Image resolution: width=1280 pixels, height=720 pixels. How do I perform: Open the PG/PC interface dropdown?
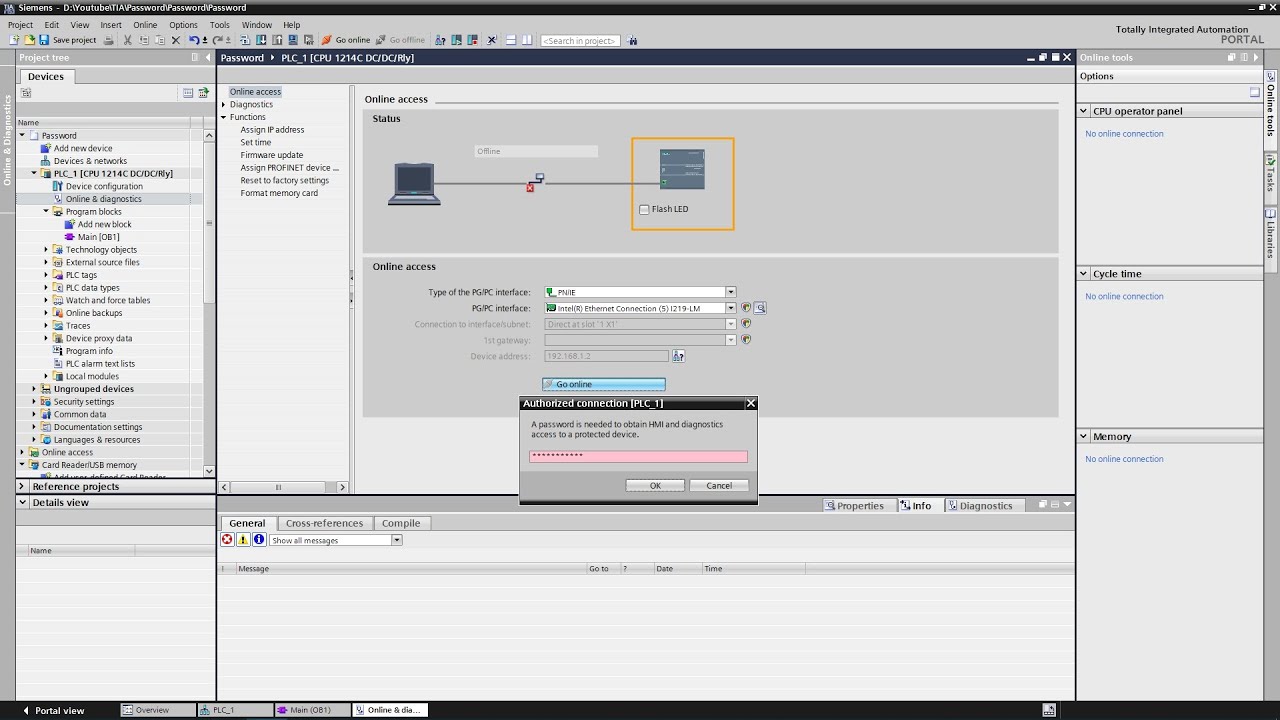[x=731, y=308]
